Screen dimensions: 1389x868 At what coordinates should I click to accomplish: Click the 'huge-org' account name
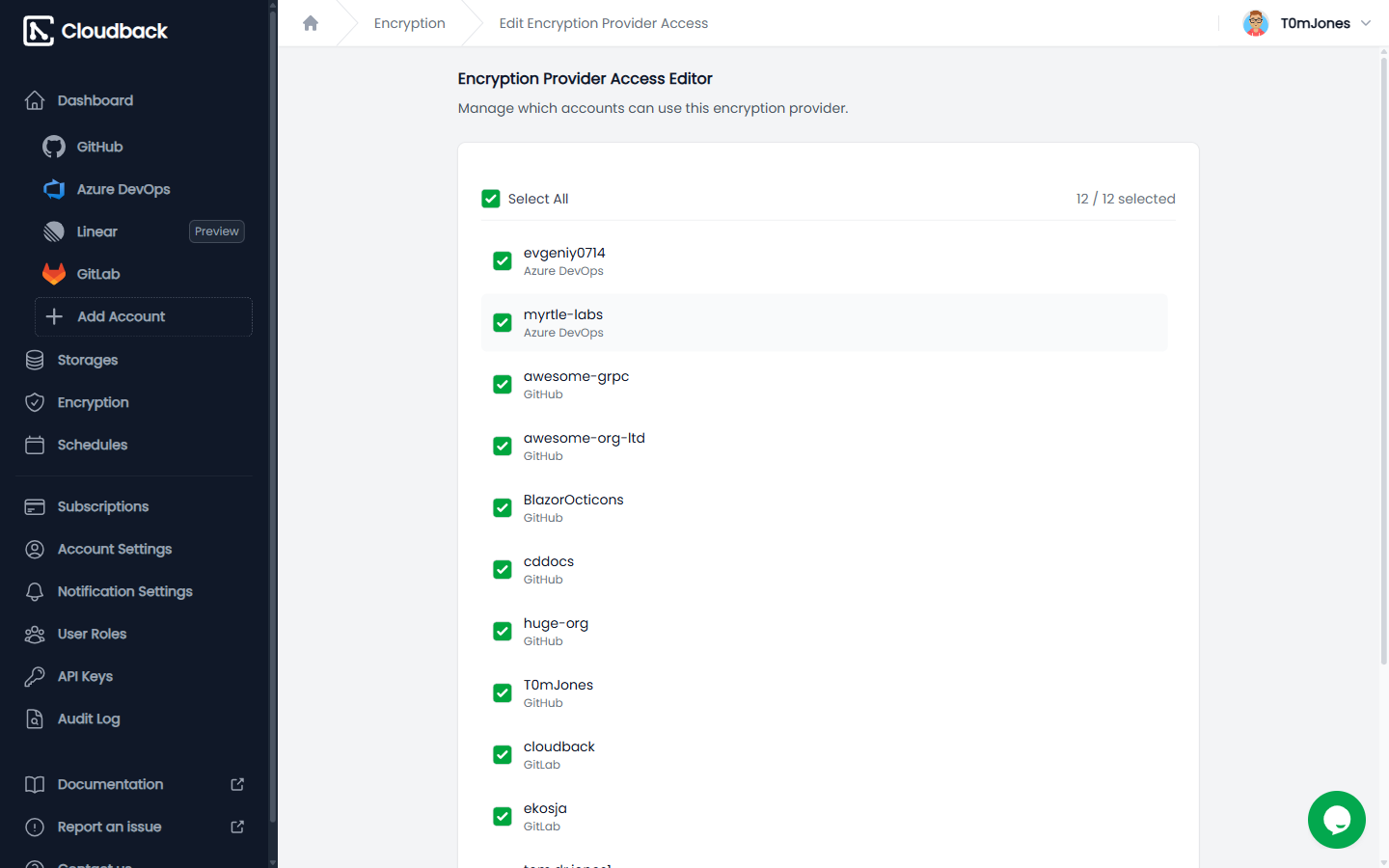(556, 623)
